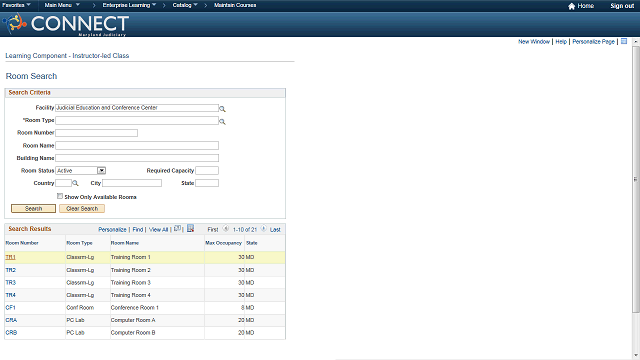The image size is (640, 360).
Task: Click Personalize Page link
Action: click(x=593, y=42)
